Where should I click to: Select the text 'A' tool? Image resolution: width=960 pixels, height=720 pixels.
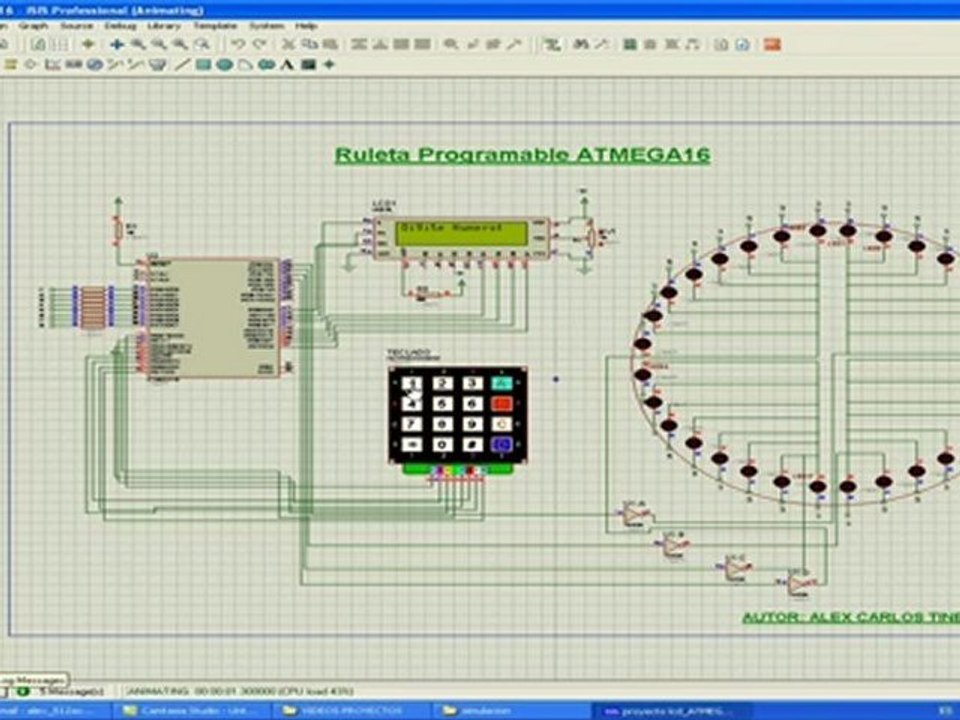[x=287, y=64]
